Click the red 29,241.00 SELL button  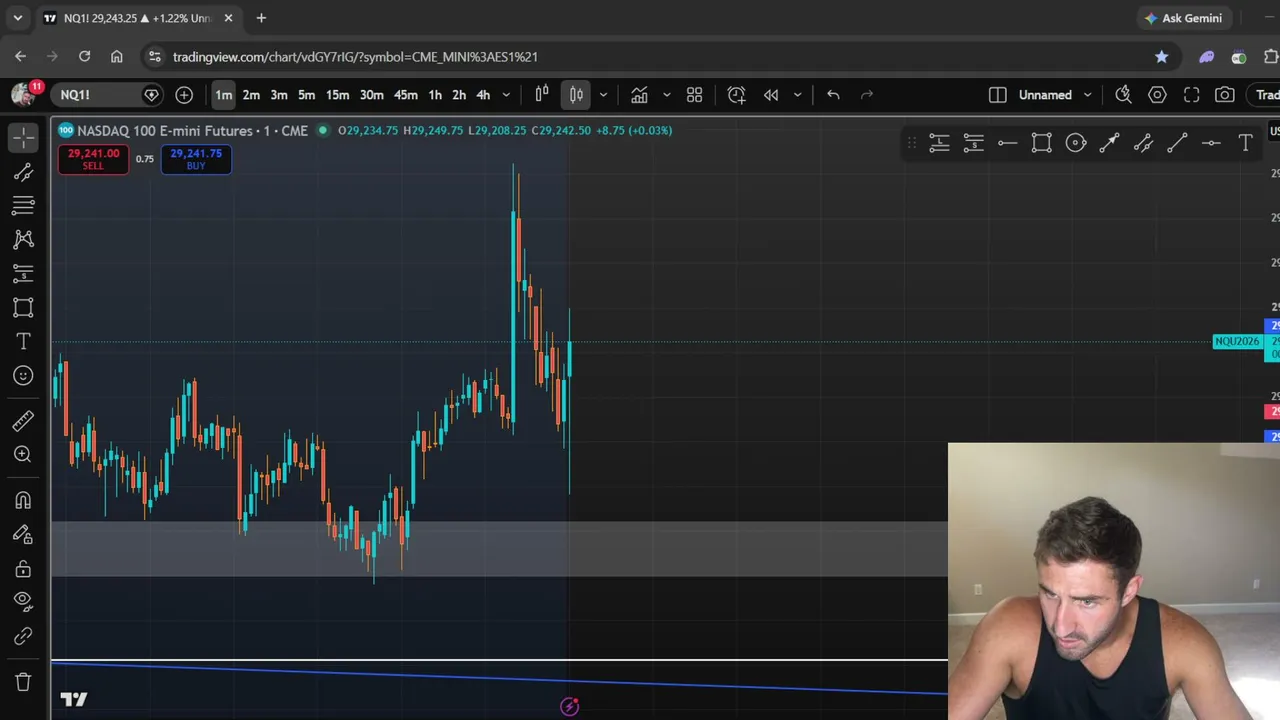pyautogui.click(x=93, y=159)
